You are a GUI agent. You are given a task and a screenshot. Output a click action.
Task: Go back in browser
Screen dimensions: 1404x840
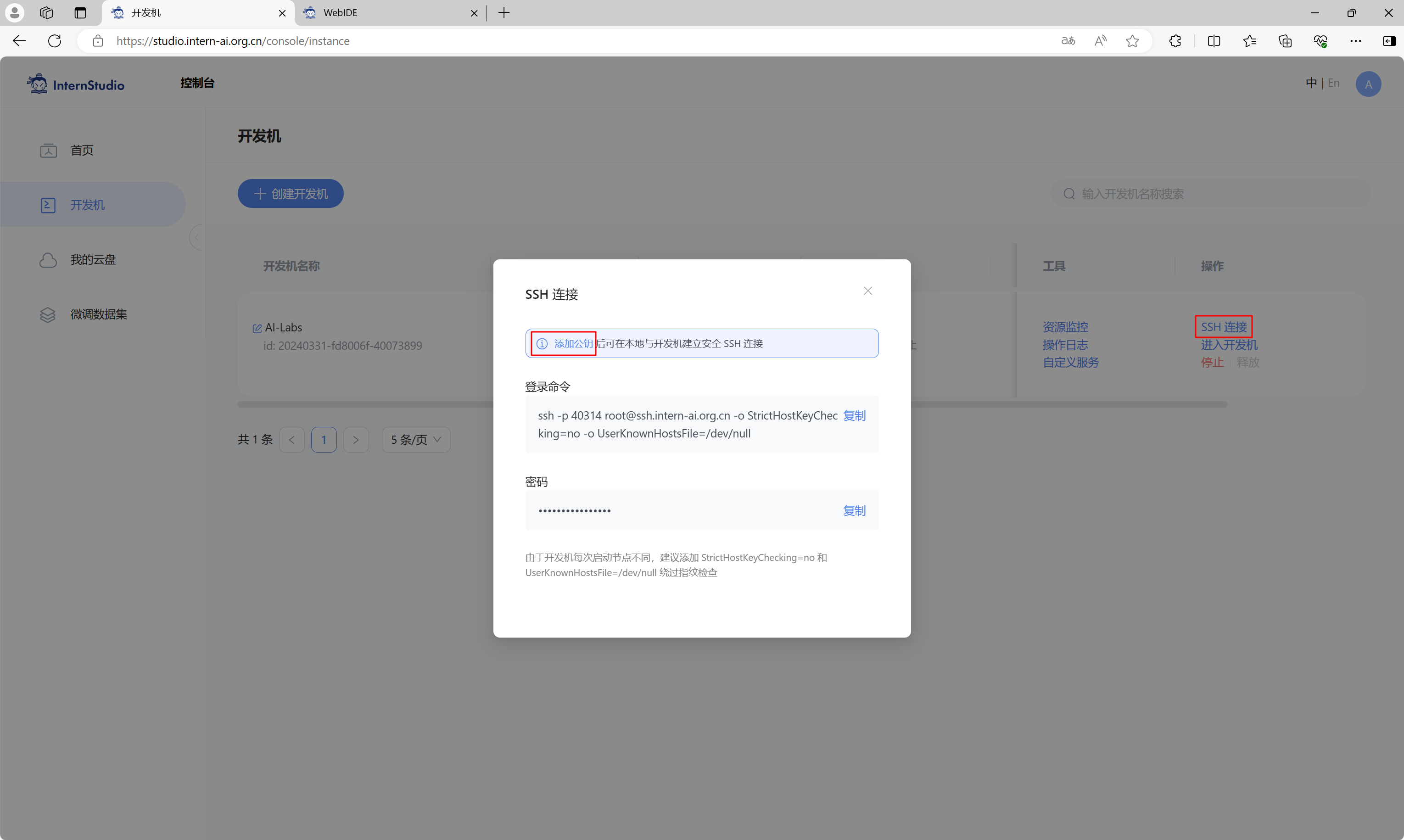click(x=19, y=41)
